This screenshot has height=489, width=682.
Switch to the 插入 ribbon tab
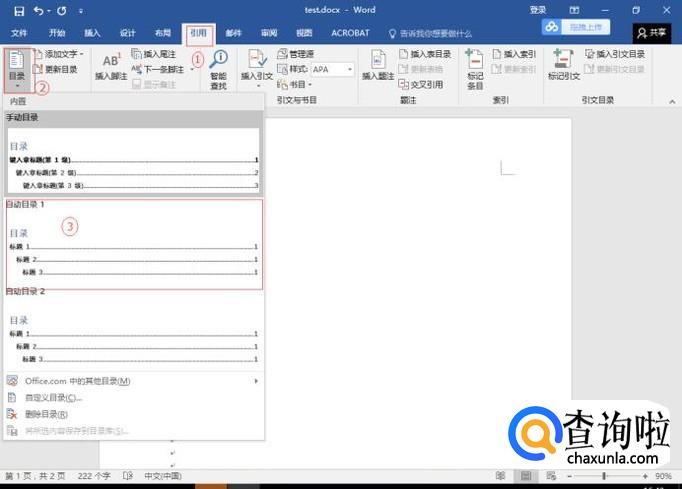coord(92,33)
